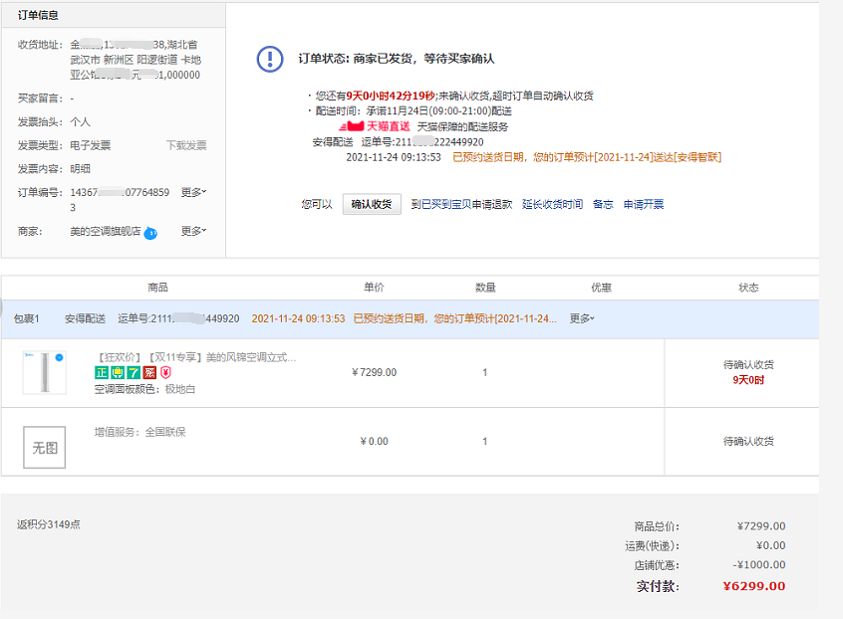The image size is (843, 619).
Task: Click the 商品总价 amount ¥7299.00
Action: tap(761, 526)
